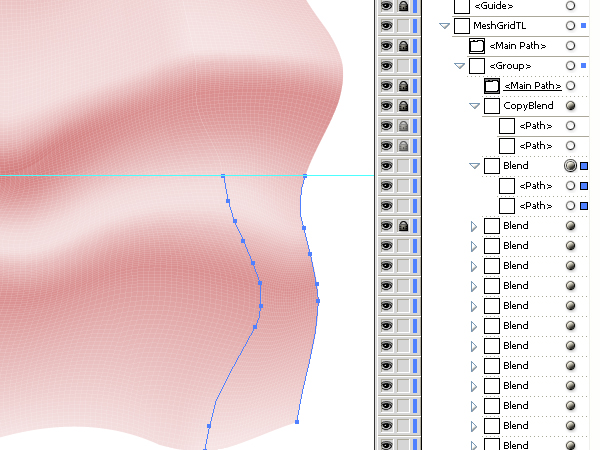Select anchor point where left blue path meets guide

click(223, 176)
